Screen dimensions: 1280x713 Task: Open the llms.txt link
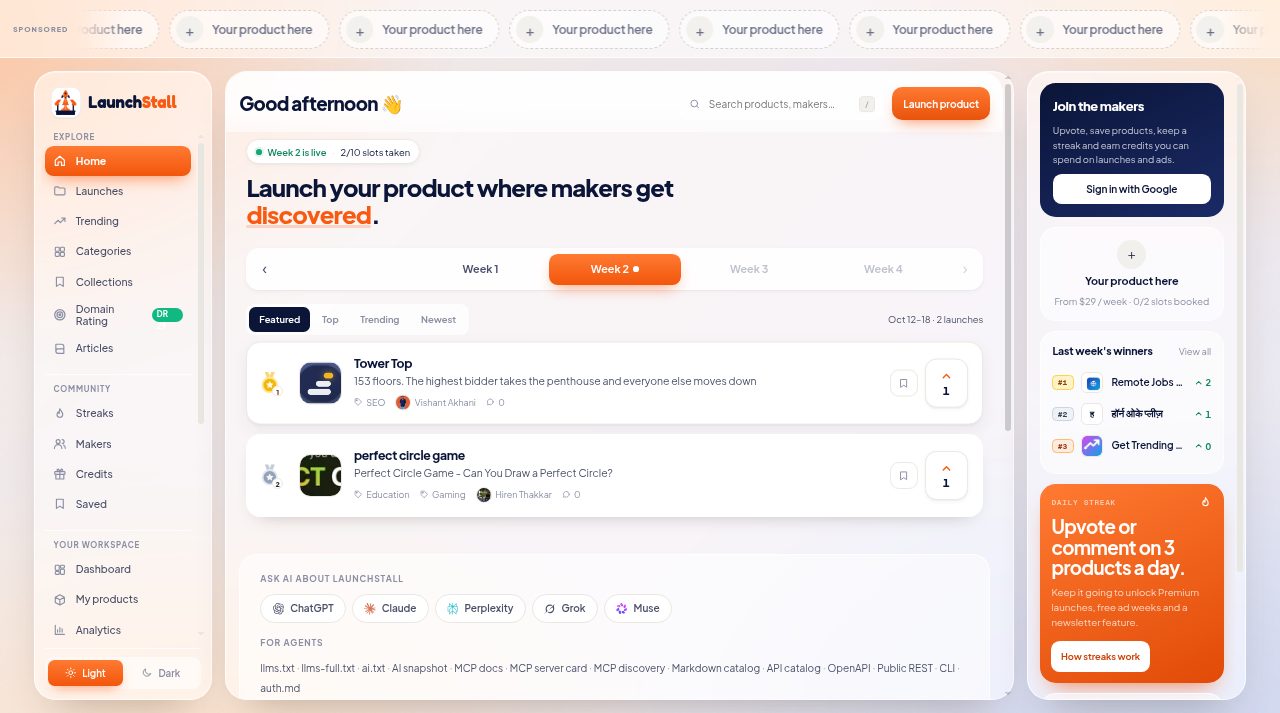277,668
